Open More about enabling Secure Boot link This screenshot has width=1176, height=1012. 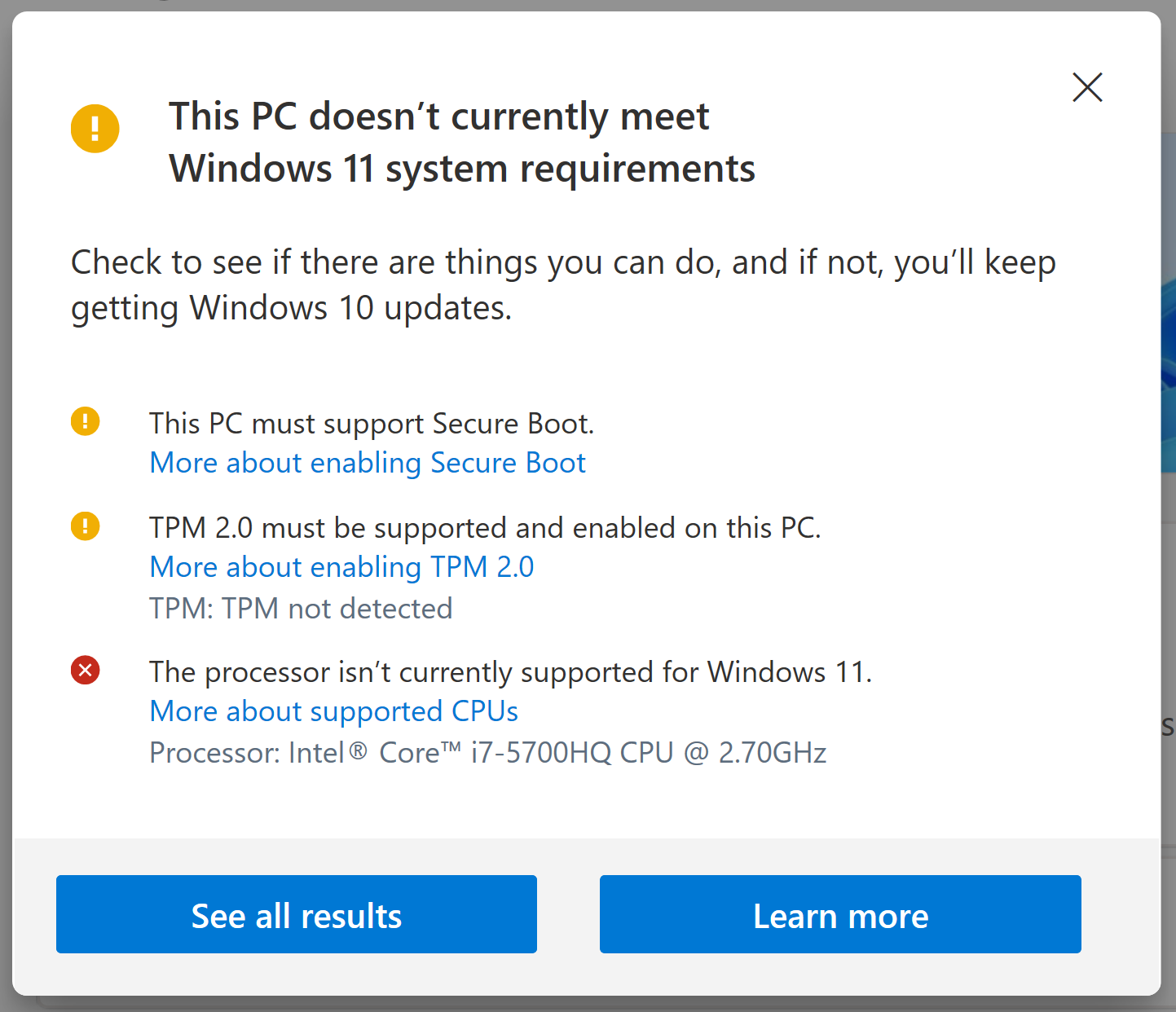(x=368, y=463)
